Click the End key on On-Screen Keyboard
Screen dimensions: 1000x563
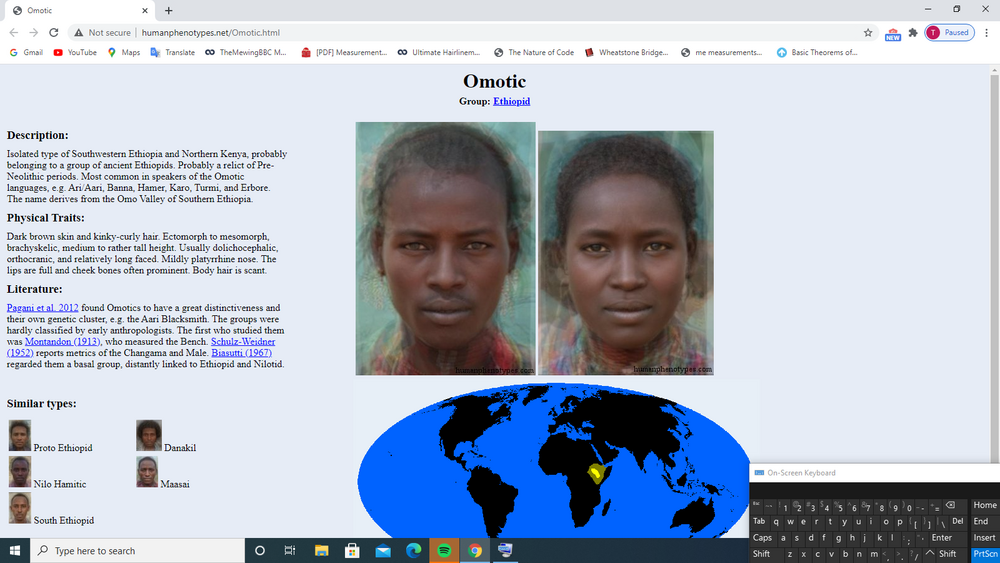click(x=985, y=522)
